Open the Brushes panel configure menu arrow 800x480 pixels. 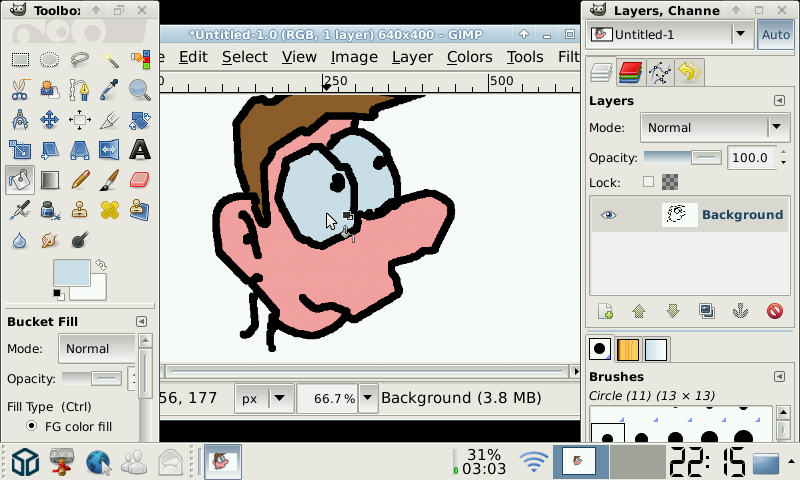pyautogui.click(x=779, y=376)
